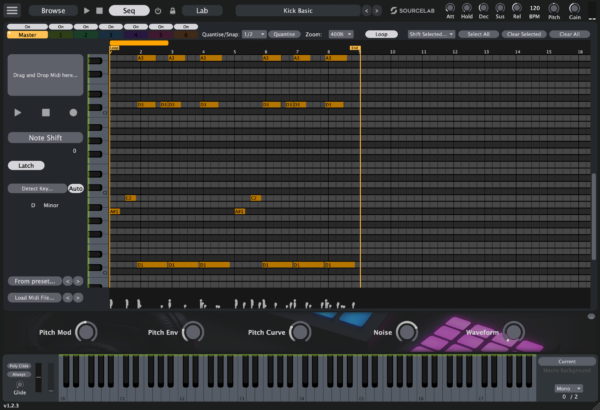Toggle the On switch above track 6
Screen dimensions: 600x410
(x=186, y=27)
